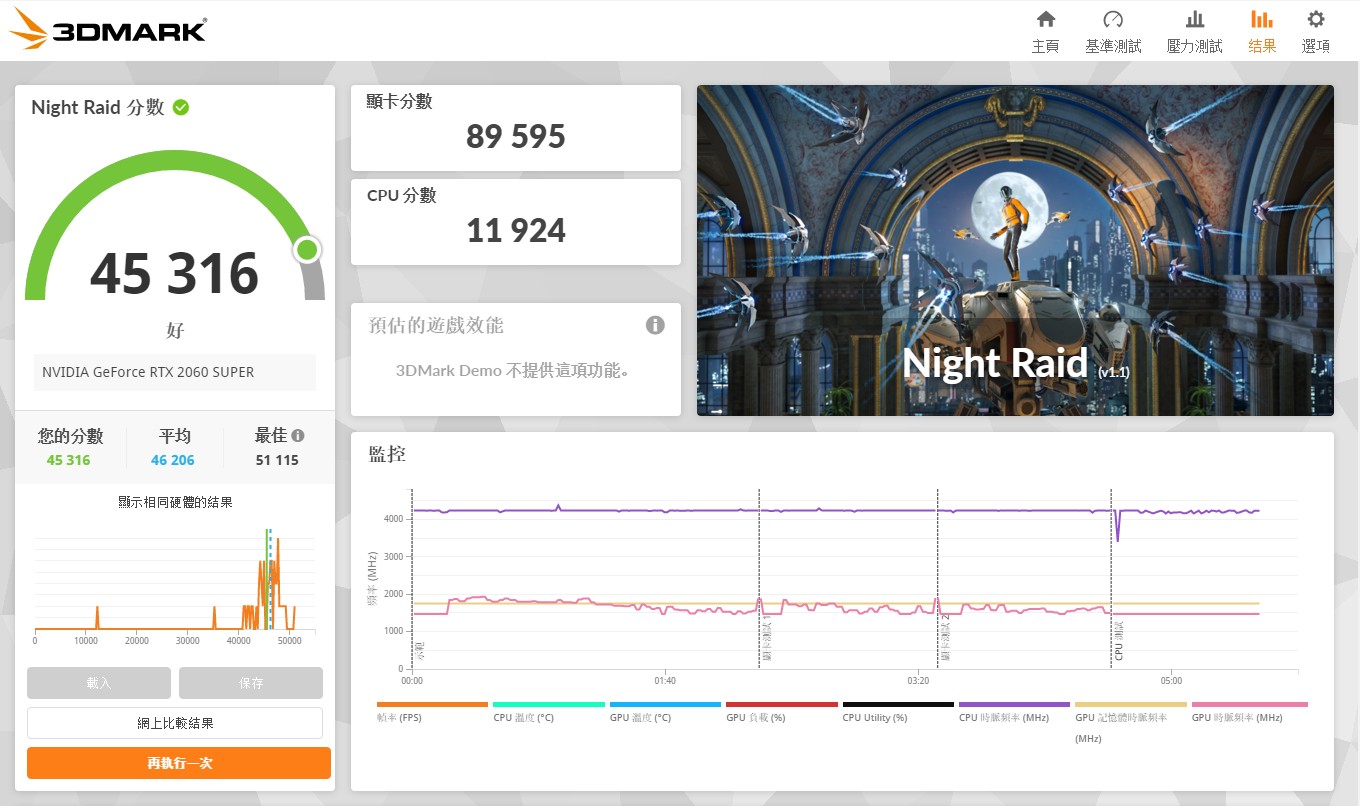Click the score distribution histogram chart
Screen dimensions: 1360x806
click(175, 585)
